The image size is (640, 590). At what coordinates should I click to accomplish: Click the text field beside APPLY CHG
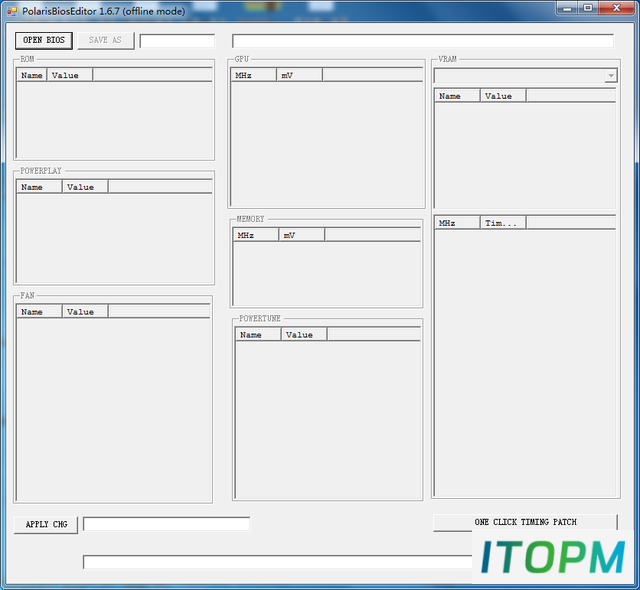pyautogui.click(x=166, y=524)
